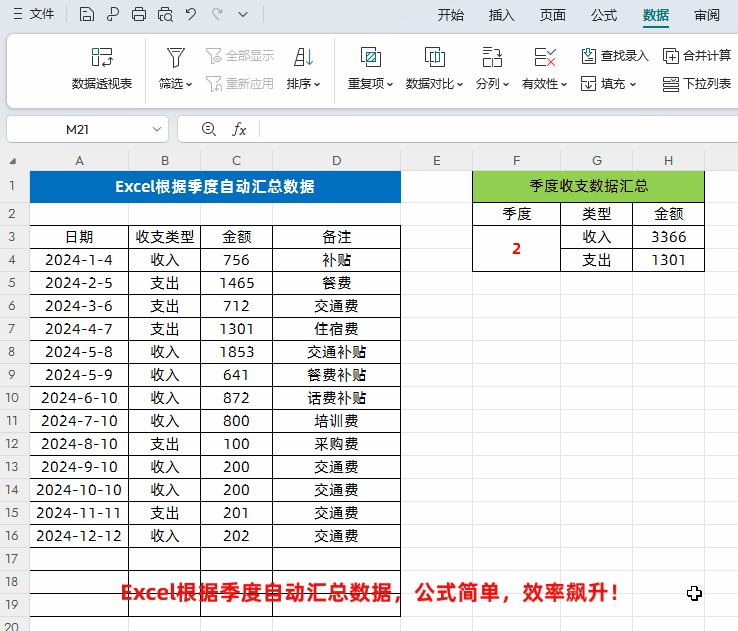Expand the Name Box dropdown chevron
Image resolution: width=738 pixels, height=631 pixels.
click(x=157, y=129)
